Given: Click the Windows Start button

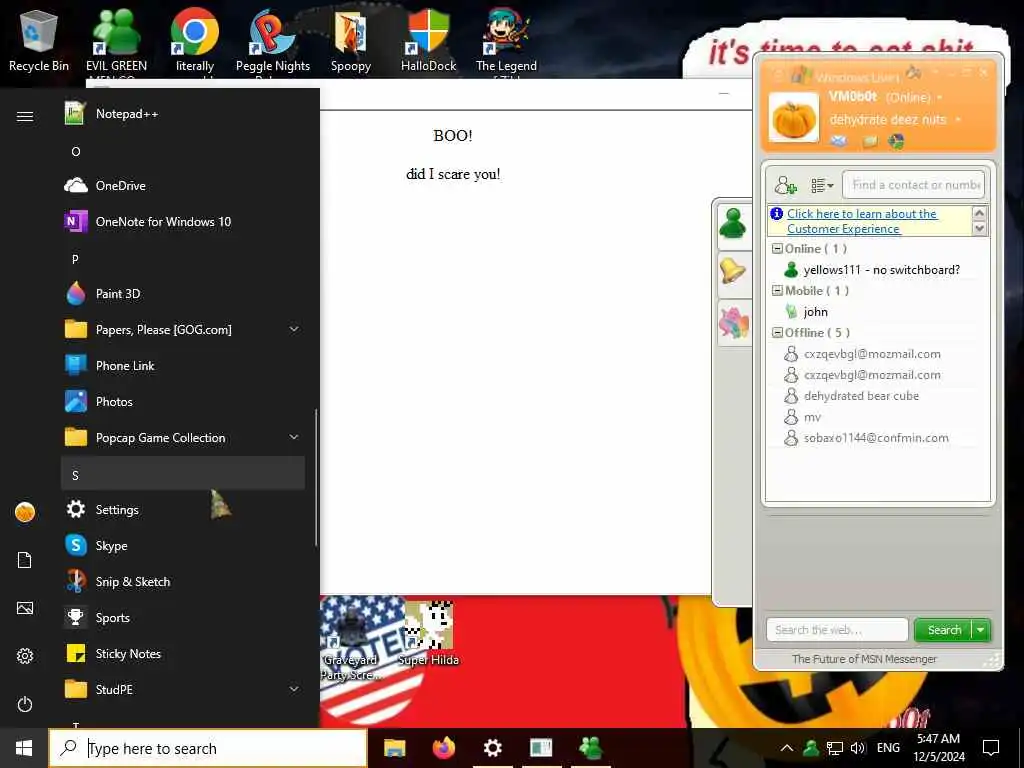Looking at the screenshot, I should tap(24, 748).
